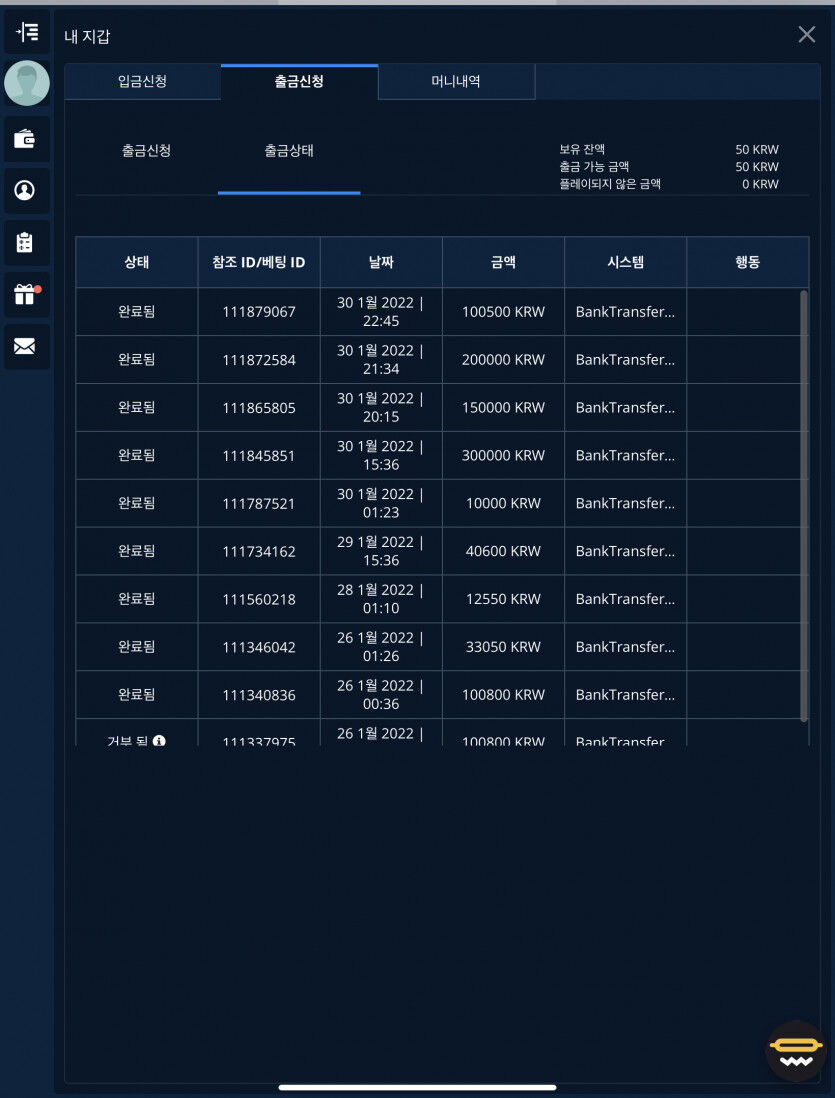Select reference ID 111845851
The width and height of the screenshot is (835, 1098).
258,456
